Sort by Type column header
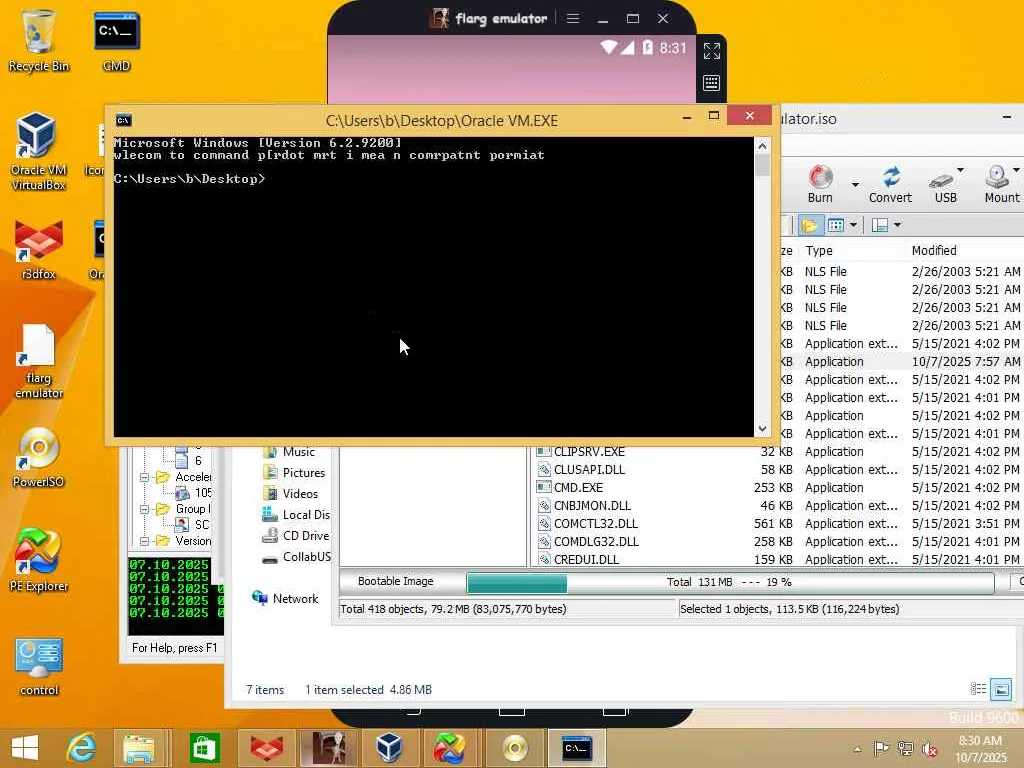 [x=819, y=251]
